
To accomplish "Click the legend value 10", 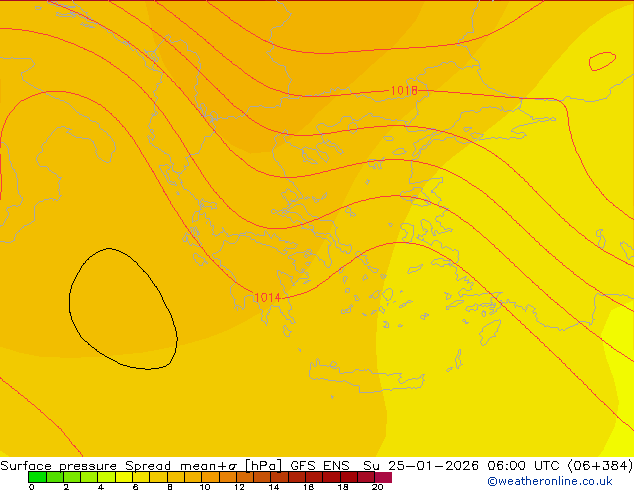I will [205, 487].
